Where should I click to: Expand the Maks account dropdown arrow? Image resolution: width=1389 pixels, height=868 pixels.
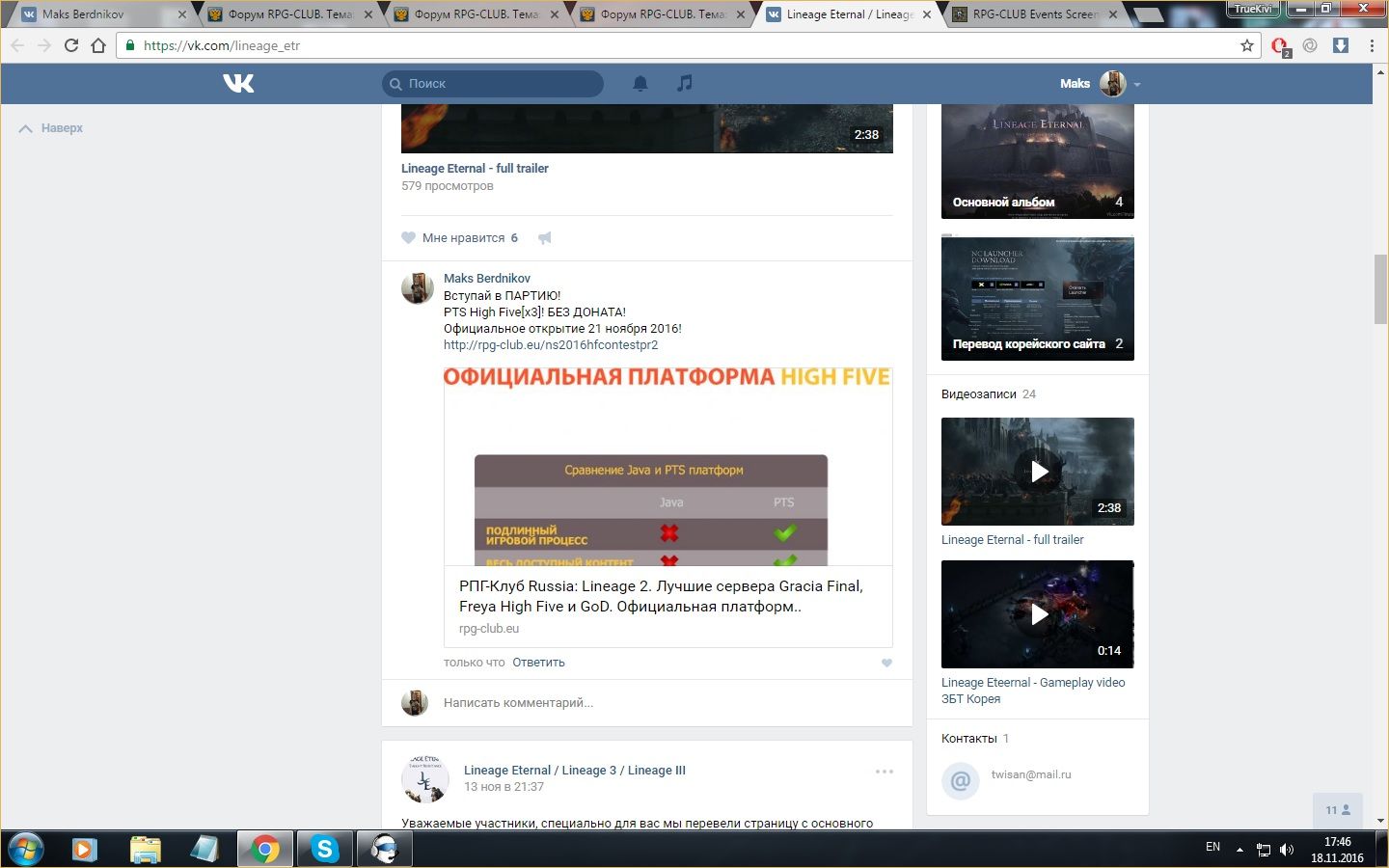[x=1137, y=85]
